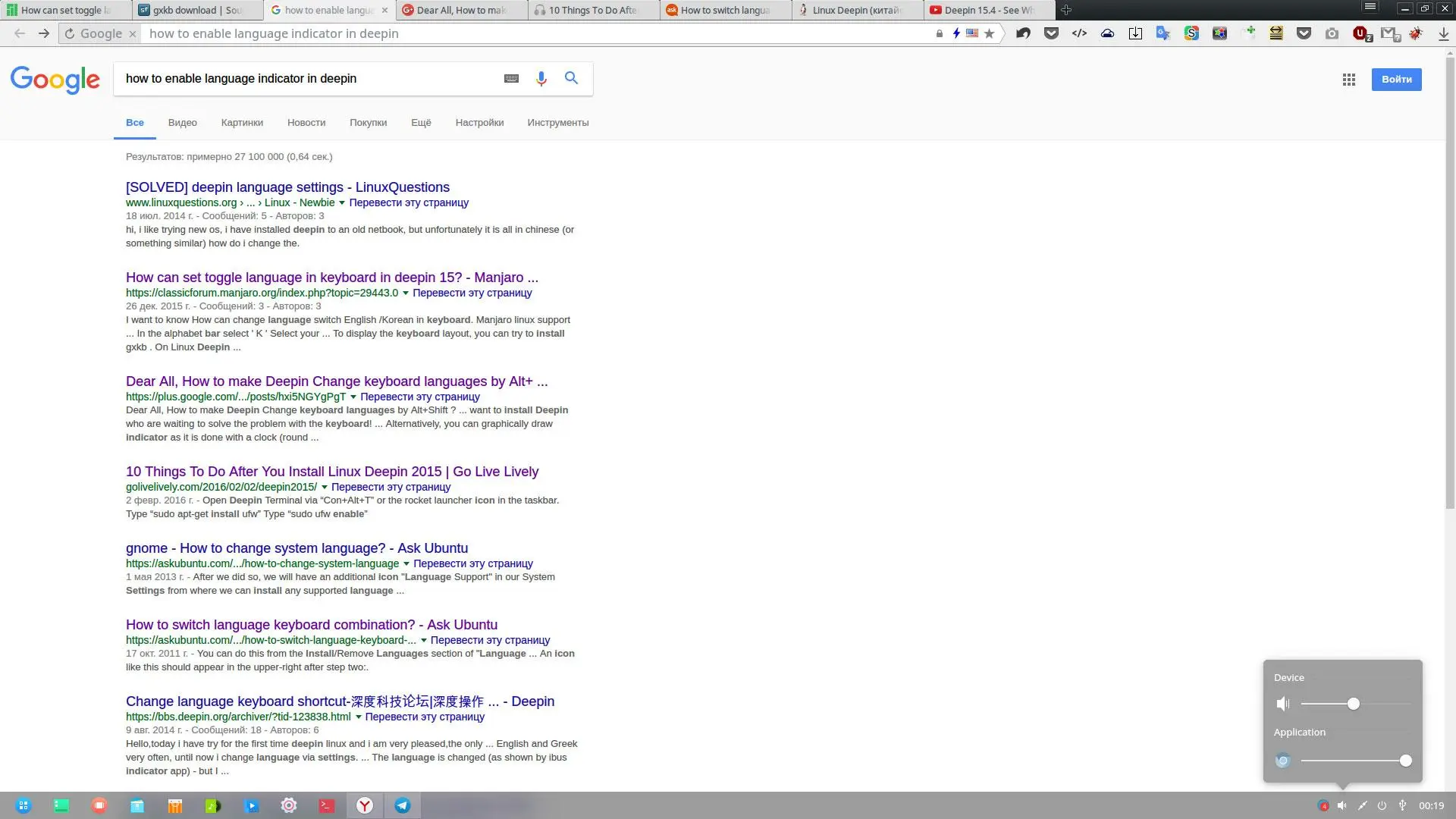This screenshot has width=1456, height=819.
Task: Click the cloud extension icon
Action: 1107,33
